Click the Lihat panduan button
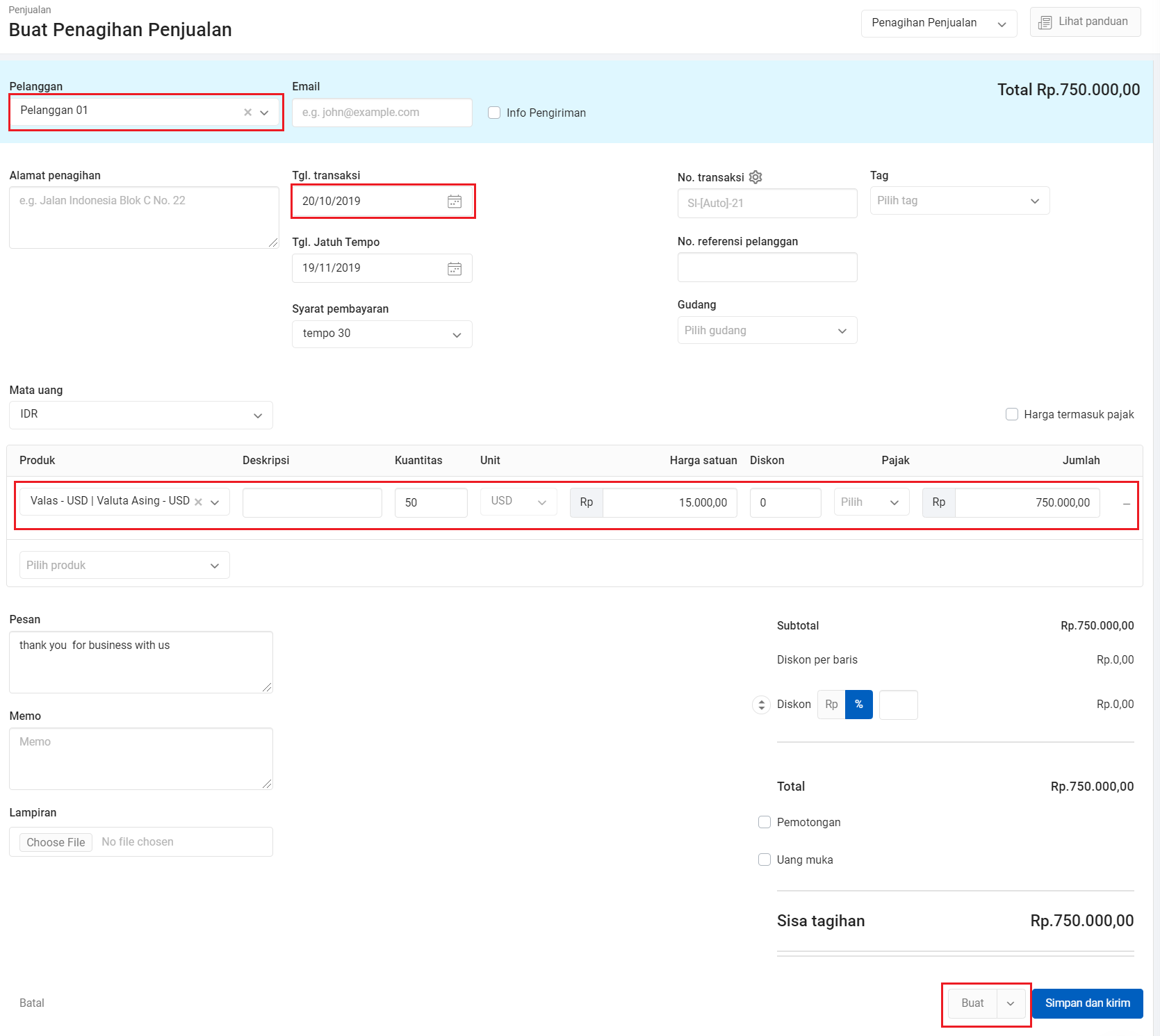1160x1036 pixels. click(x=1085, y=22)
